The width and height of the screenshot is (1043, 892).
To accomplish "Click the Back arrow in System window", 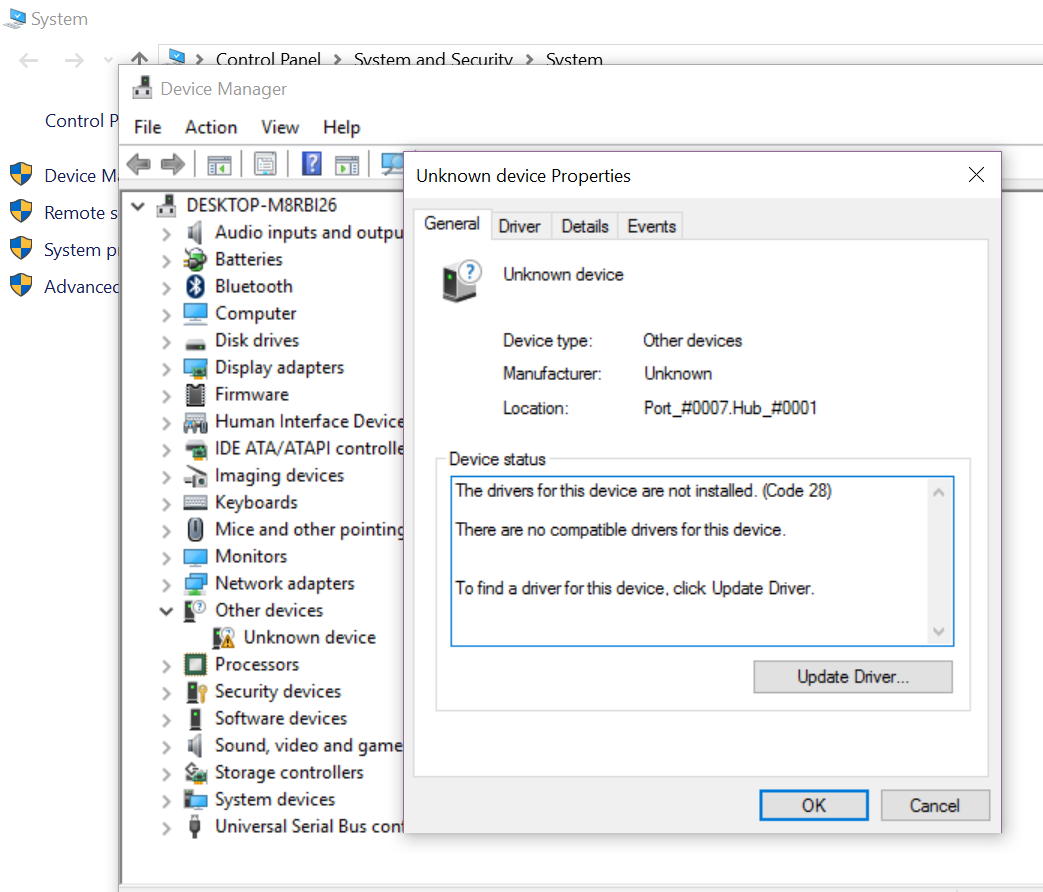I will click(x=29, y=61).
